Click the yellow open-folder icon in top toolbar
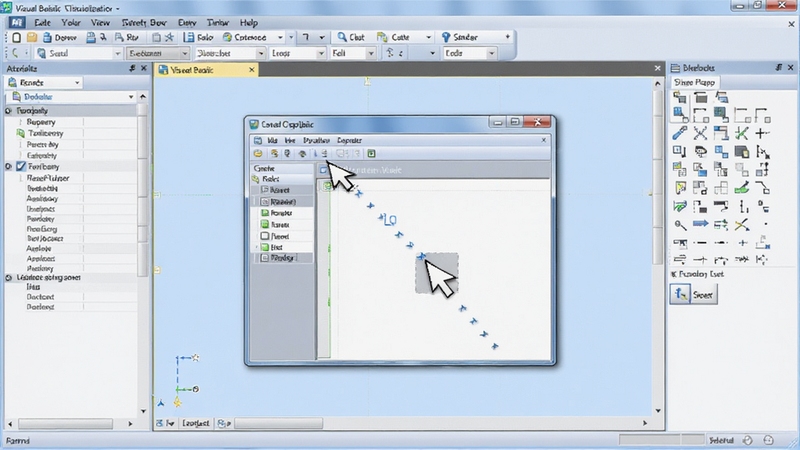The width and height of the screenshot is (800, 450). pos(32,37)
